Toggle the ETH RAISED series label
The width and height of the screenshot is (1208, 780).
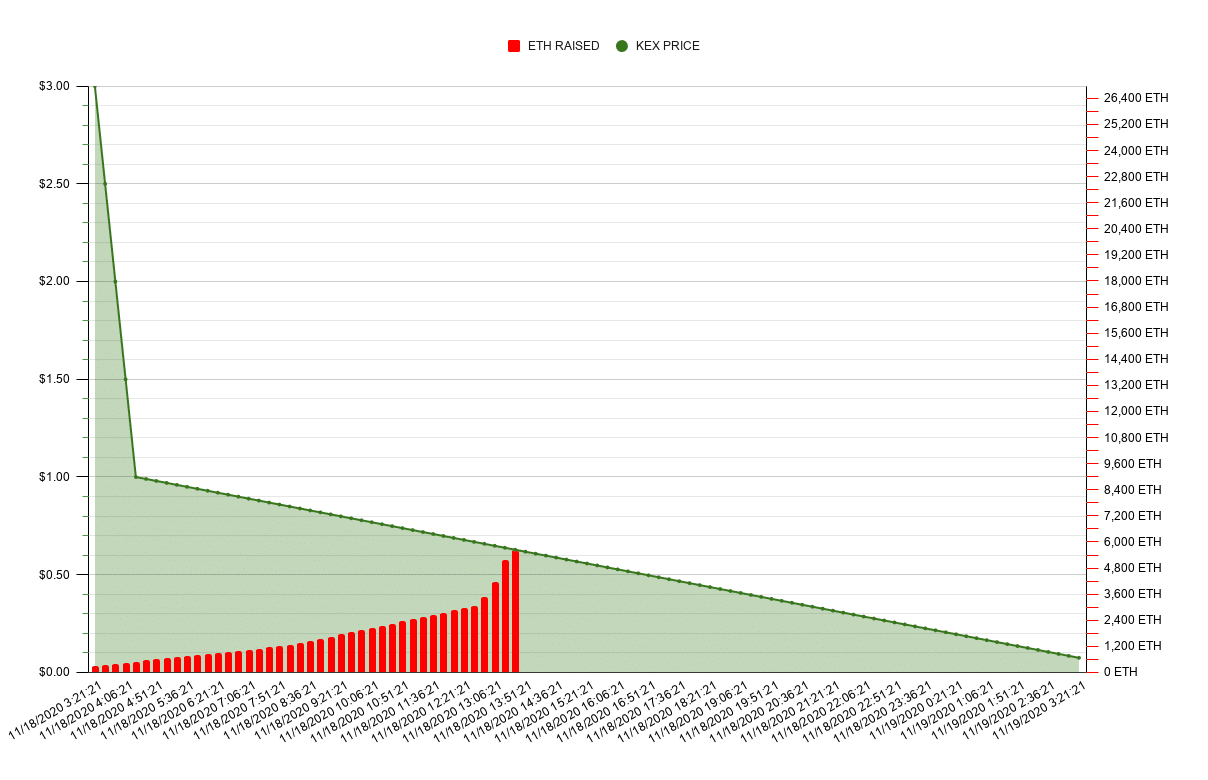coord(563,46)
